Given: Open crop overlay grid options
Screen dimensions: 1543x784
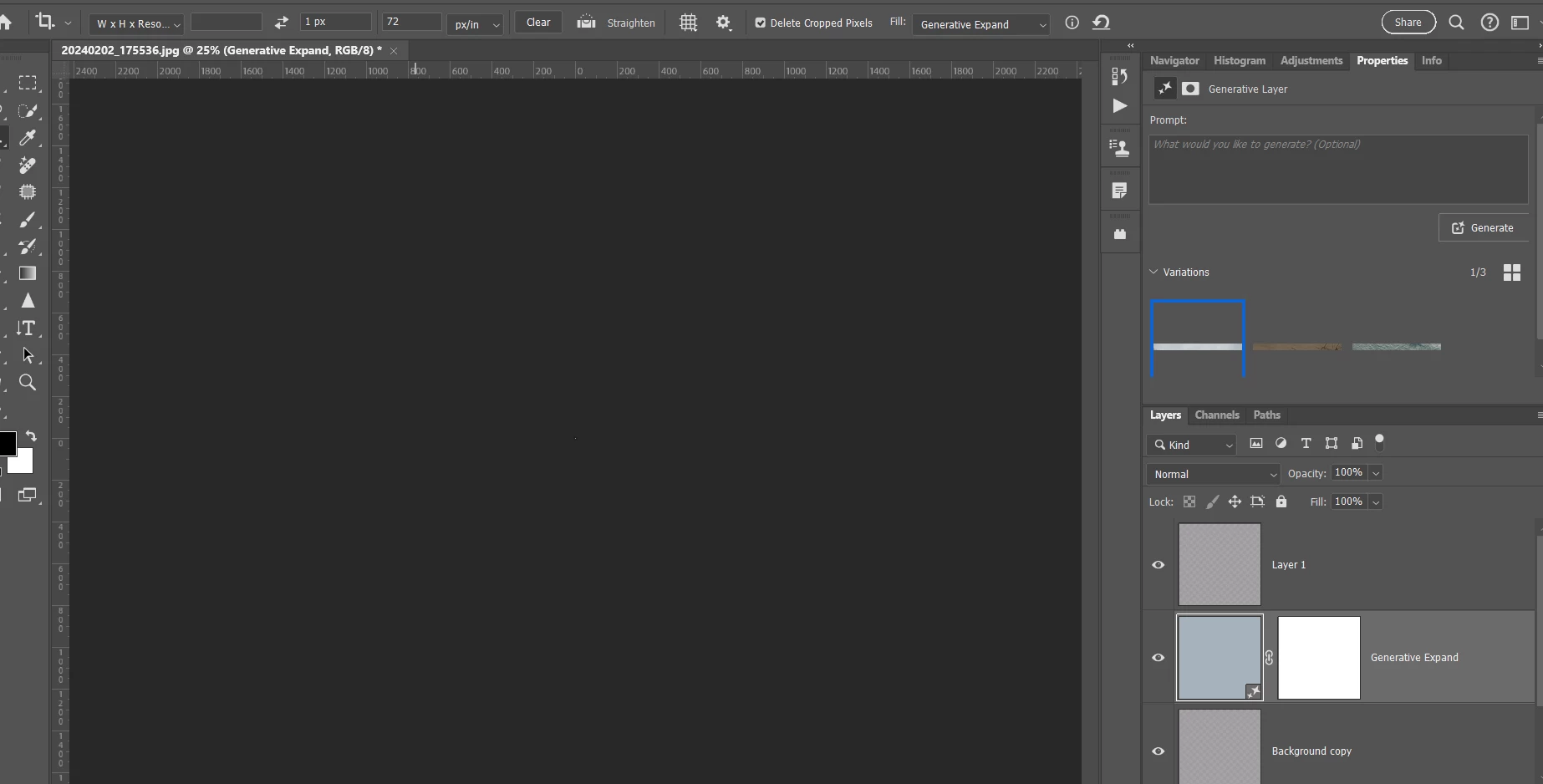Looking at the screenshot, I should 688,23.
